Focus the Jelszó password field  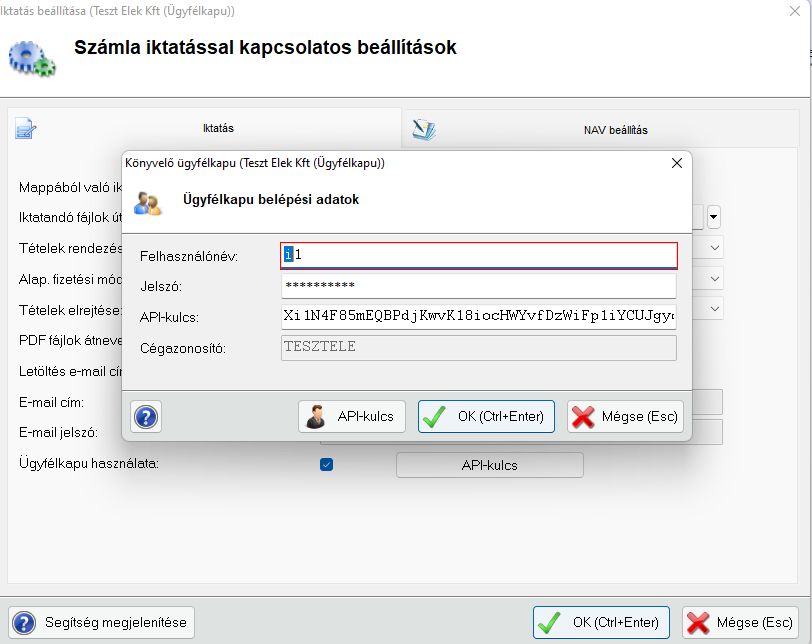pos(479,287)
